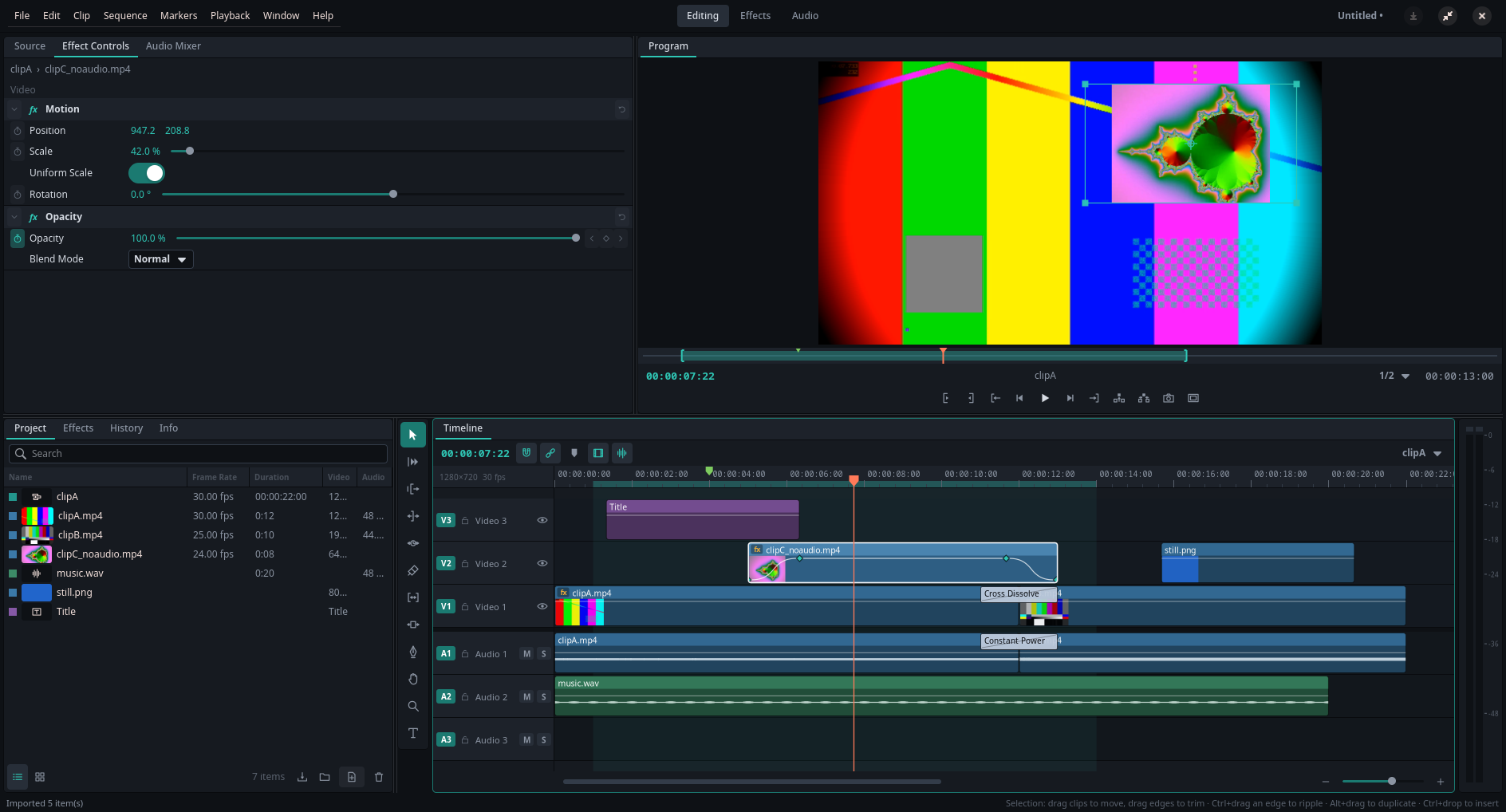The height and width of the screenshot is (812, 1506).
Task: Click the import media icon in Project panel
Action: tap(302, 777)
